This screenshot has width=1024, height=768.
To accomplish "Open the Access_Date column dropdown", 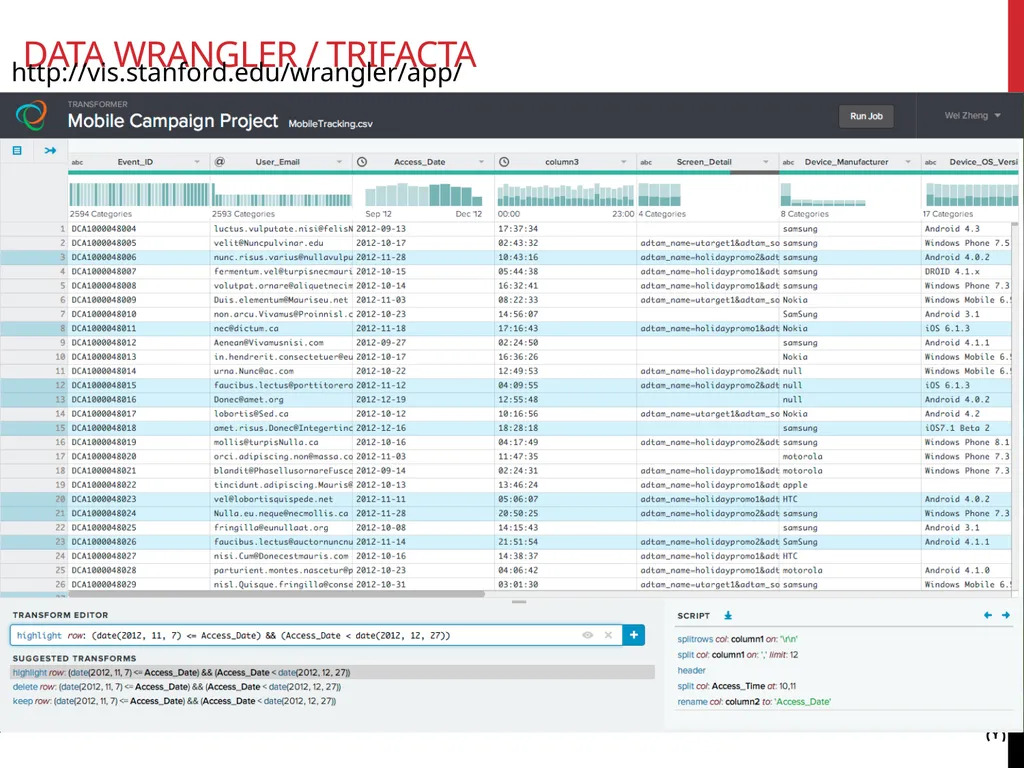I will [x=481, y=162].
